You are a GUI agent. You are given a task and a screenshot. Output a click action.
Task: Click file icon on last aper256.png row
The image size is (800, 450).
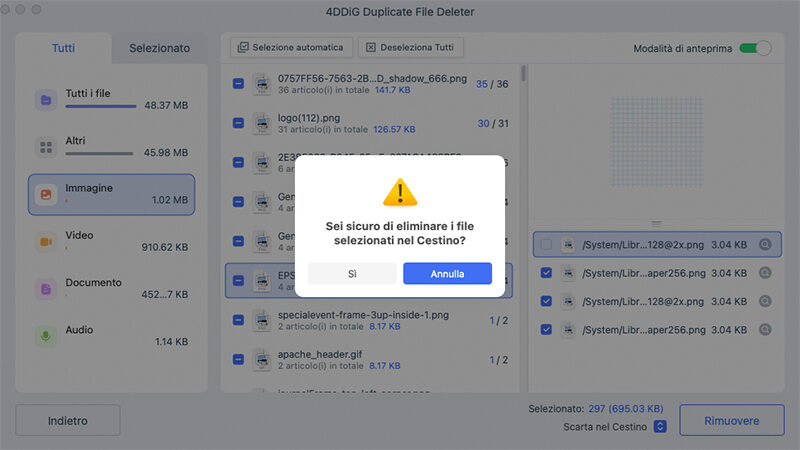click(x=568, y=330)
